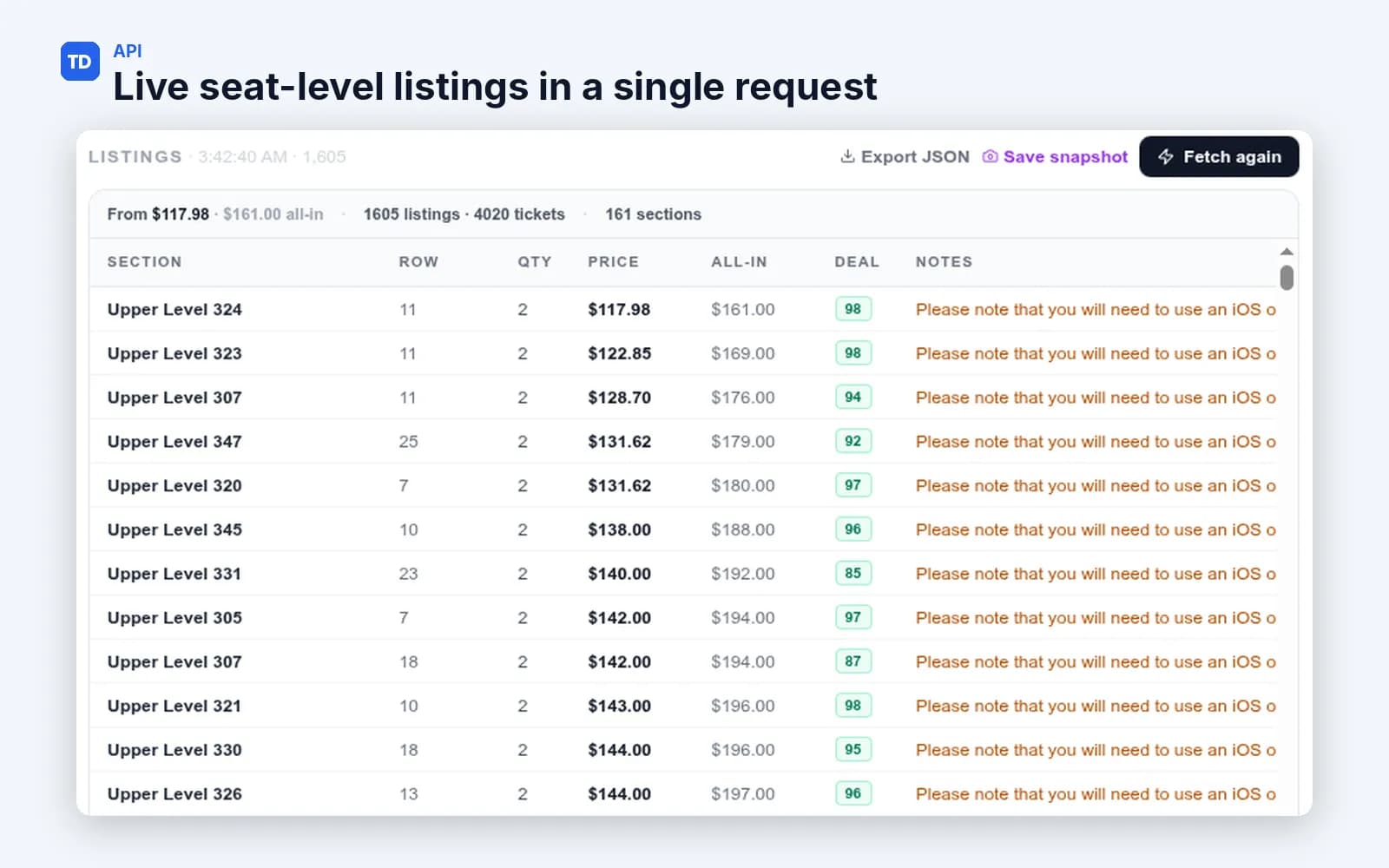Click deal score 87 badge
This screenshot has width=1389, height=868.
click(853, 661)
